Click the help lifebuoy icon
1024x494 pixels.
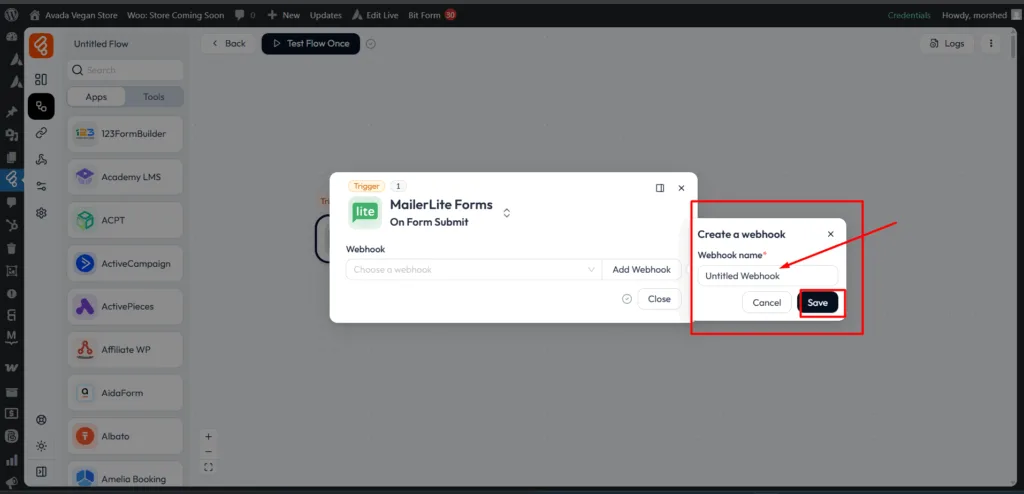(x=41, y=420)
